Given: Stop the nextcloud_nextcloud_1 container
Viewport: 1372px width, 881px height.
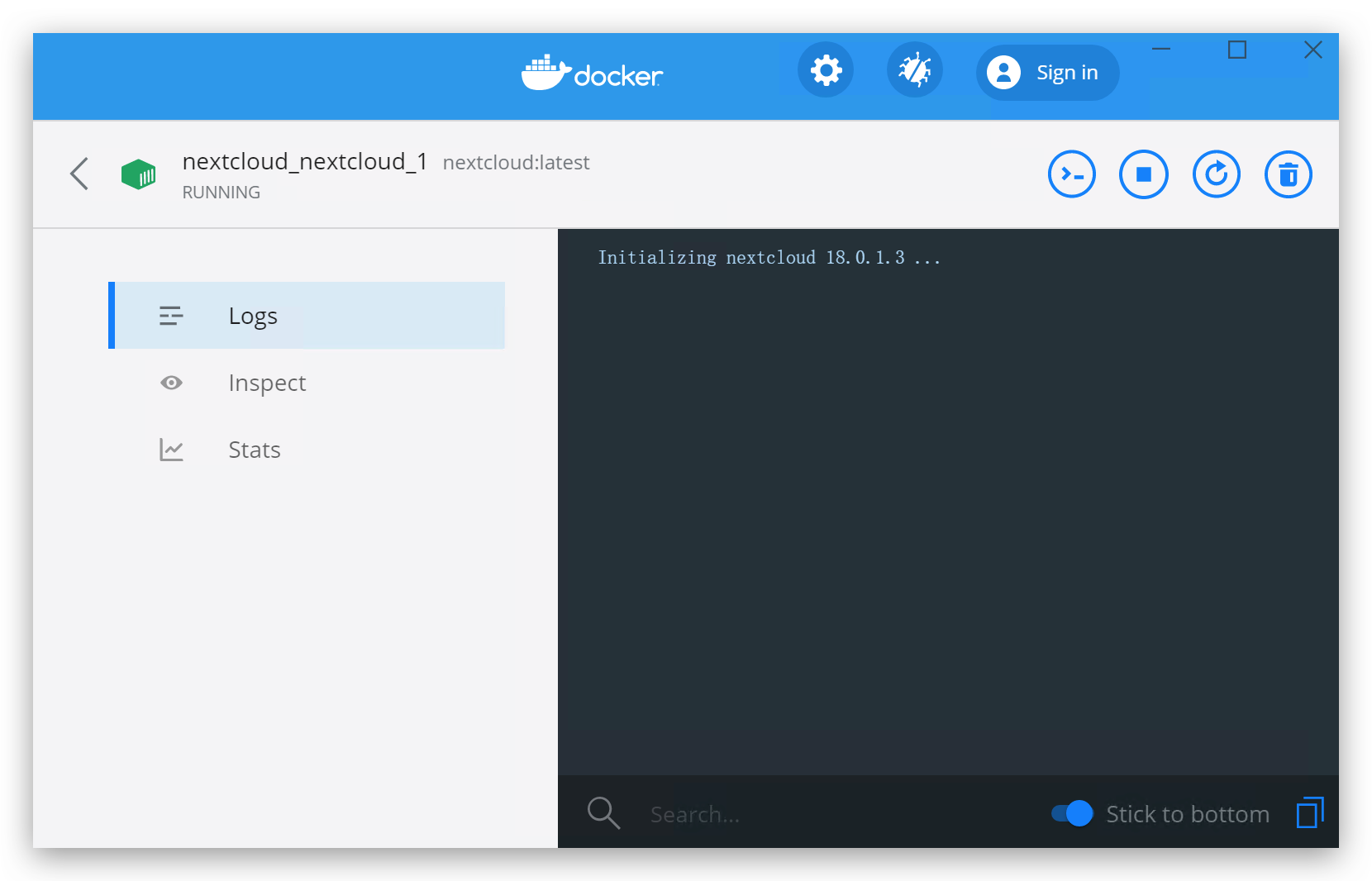Looking at the screenshot, I should click(x=1143, y=174).
